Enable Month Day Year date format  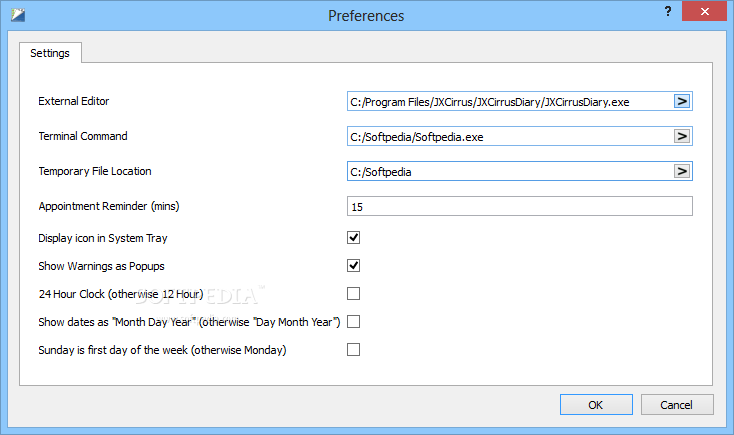tap(353, 322)
